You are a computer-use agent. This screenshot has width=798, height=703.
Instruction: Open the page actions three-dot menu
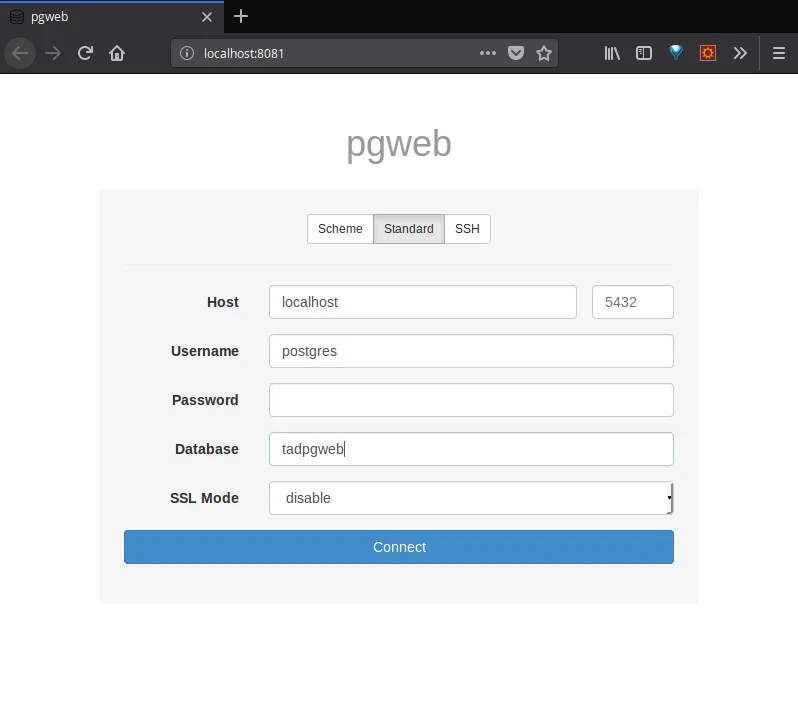(488, 53)
